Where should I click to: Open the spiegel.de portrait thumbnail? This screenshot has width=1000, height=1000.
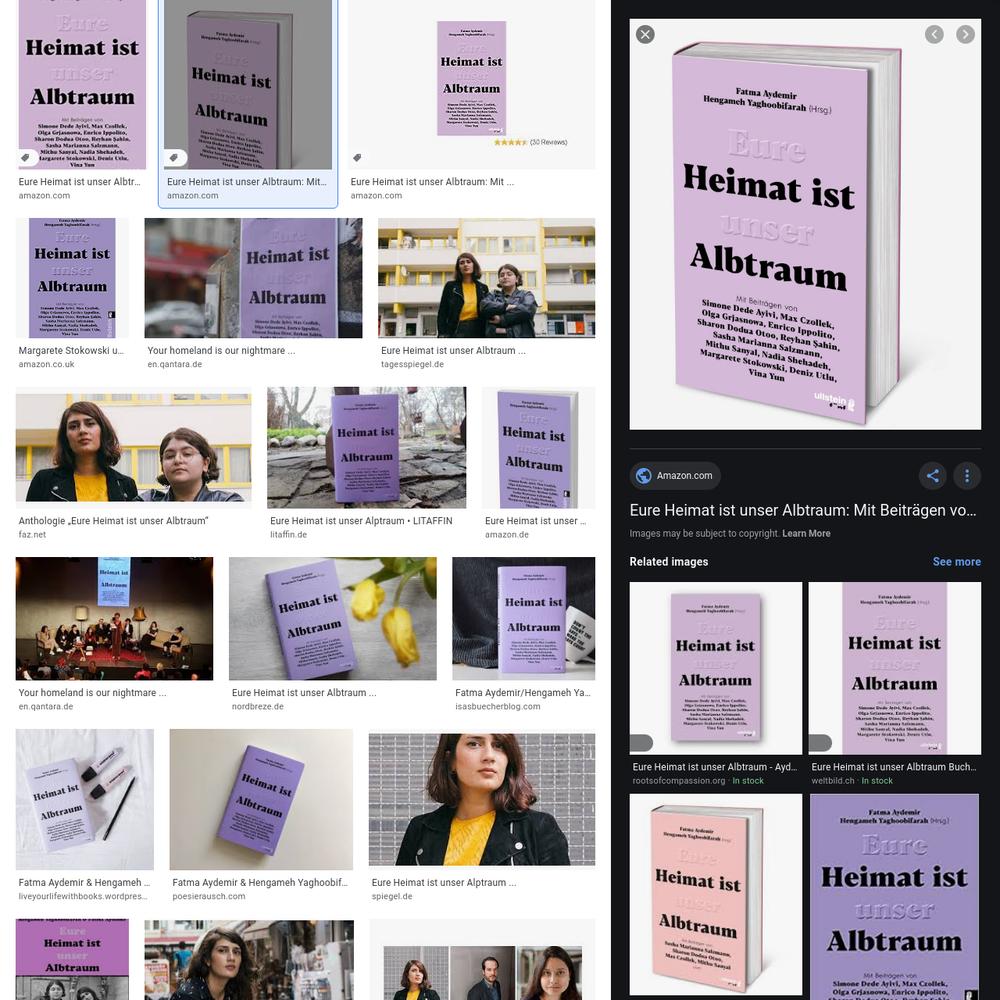tap(482, 799)
